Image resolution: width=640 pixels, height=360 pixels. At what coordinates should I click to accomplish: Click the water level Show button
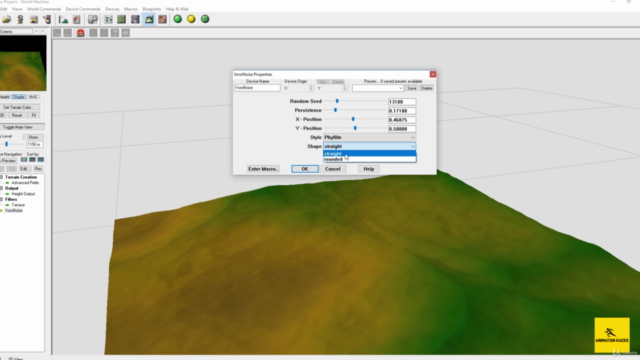(x=33, y=137)
